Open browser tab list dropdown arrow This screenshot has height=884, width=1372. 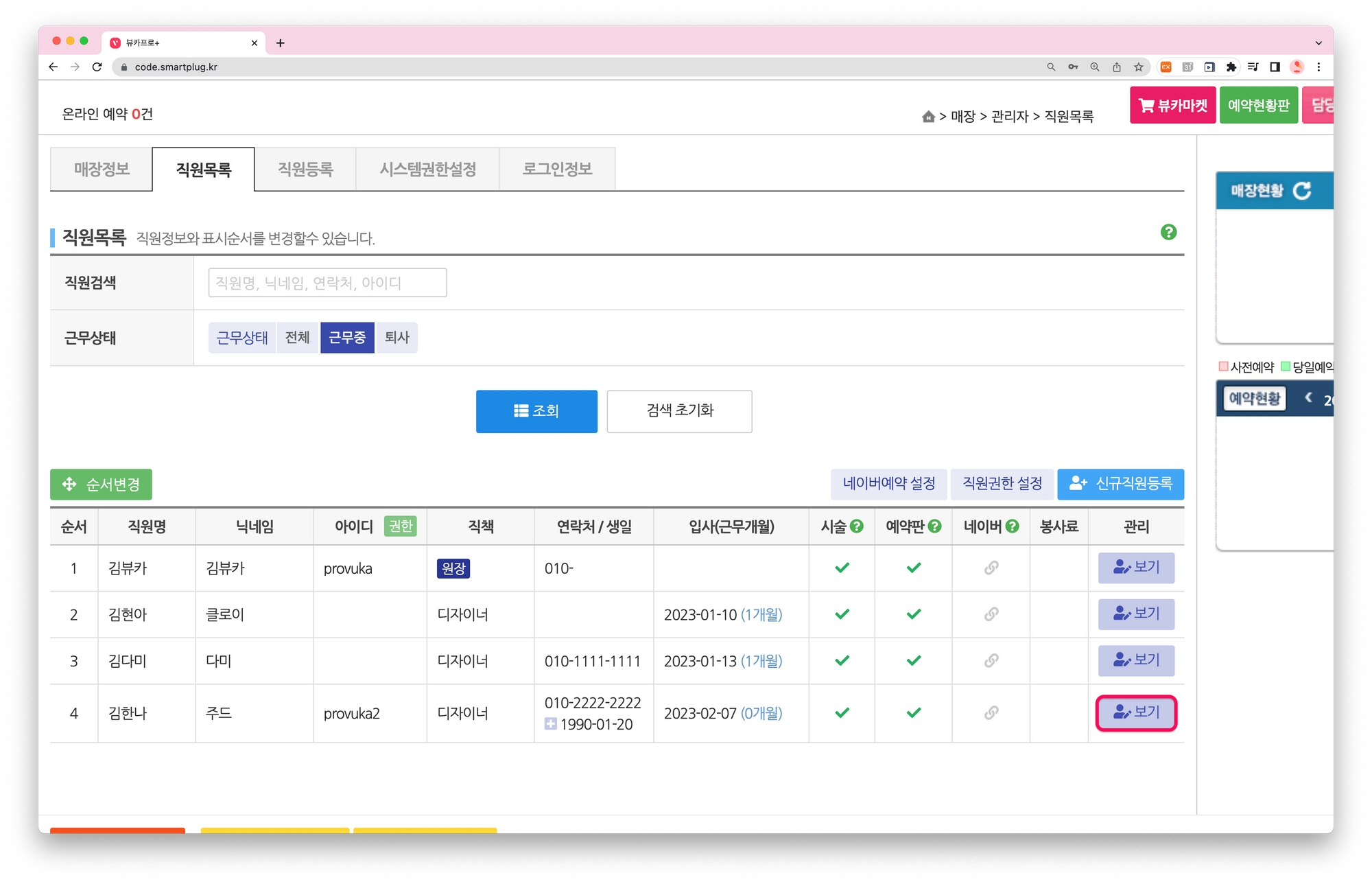click(1318, 43)
